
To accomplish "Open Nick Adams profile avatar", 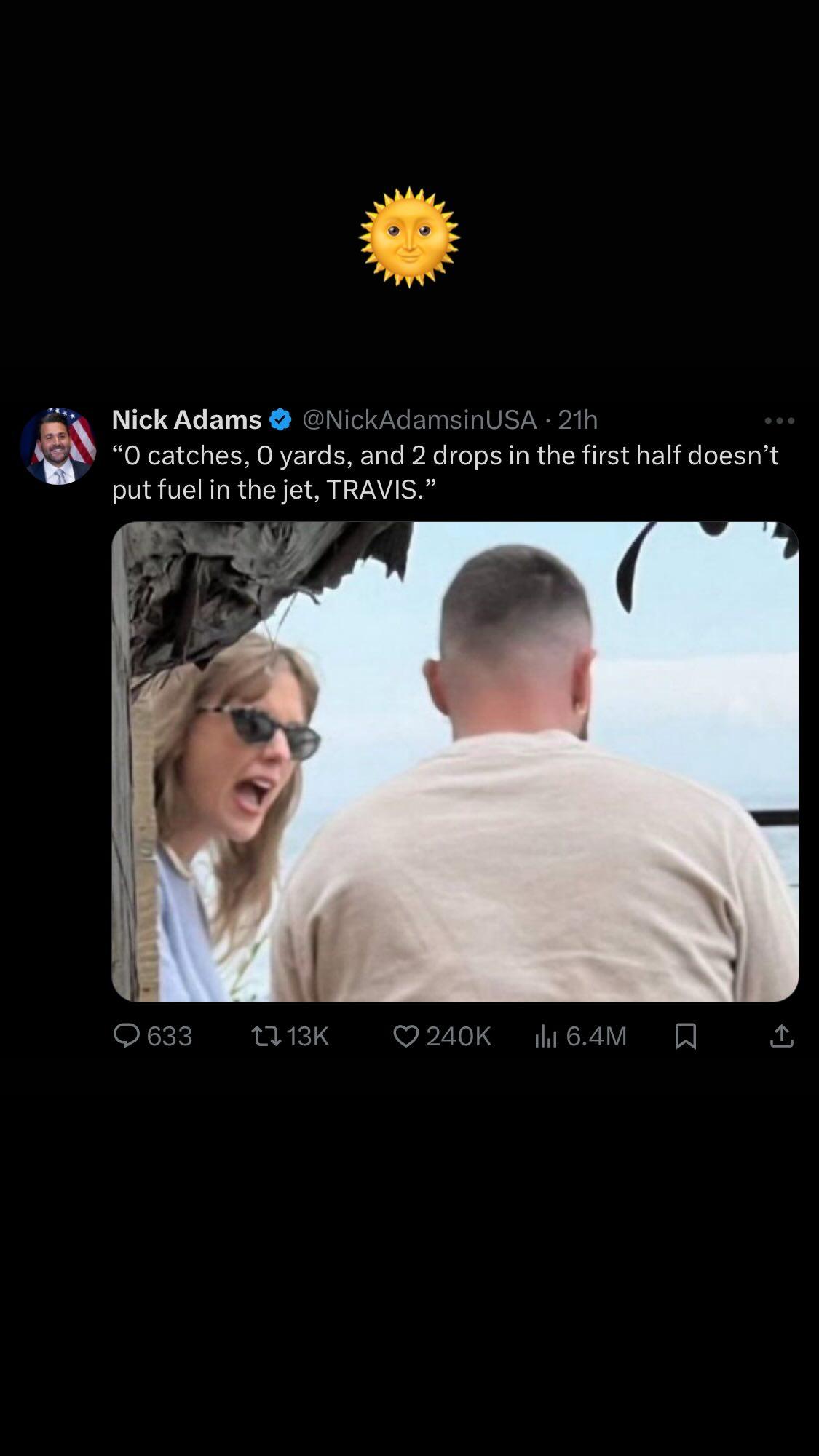I will pyautogui.click(x=58, y=446).
